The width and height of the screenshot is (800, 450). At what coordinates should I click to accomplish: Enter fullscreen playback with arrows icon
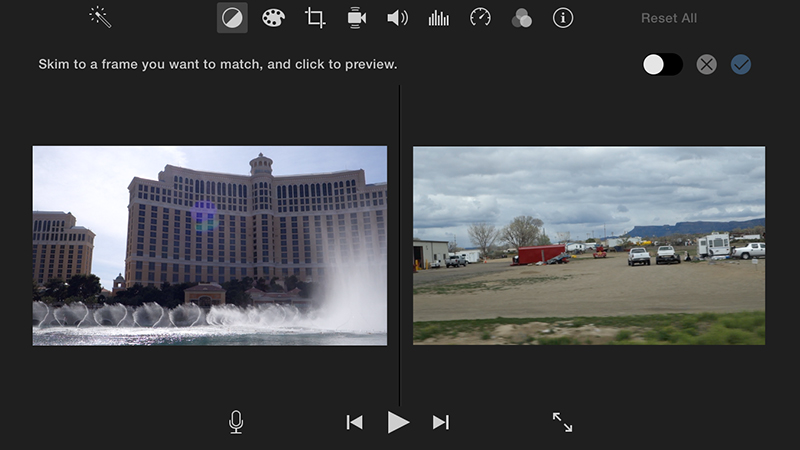point(562,422)
